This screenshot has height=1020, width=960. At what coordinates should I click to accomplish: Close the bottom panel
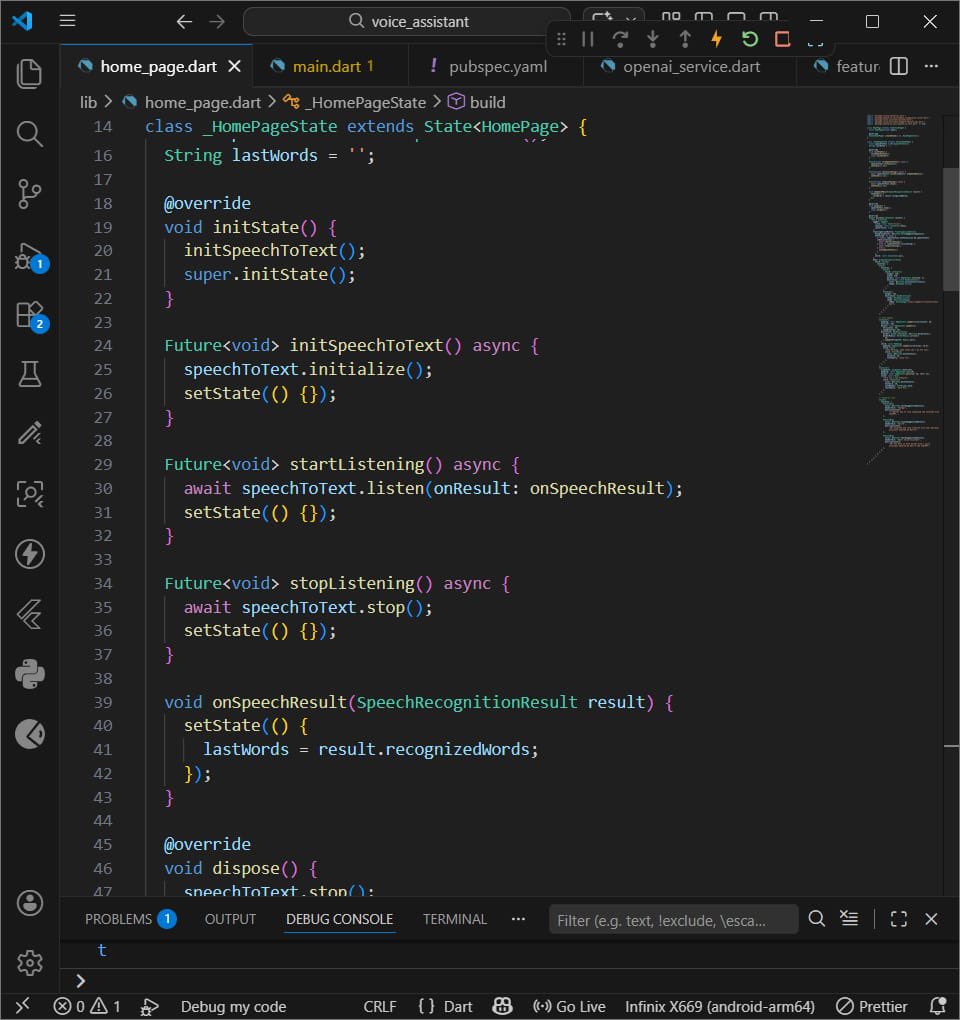click(x=931, y=919)
